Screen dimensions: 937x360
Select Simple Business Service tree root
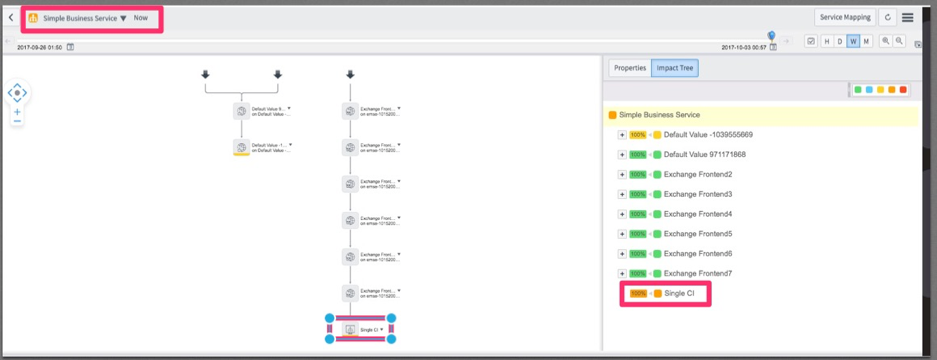pyautogui.click(x=659, y=115)
